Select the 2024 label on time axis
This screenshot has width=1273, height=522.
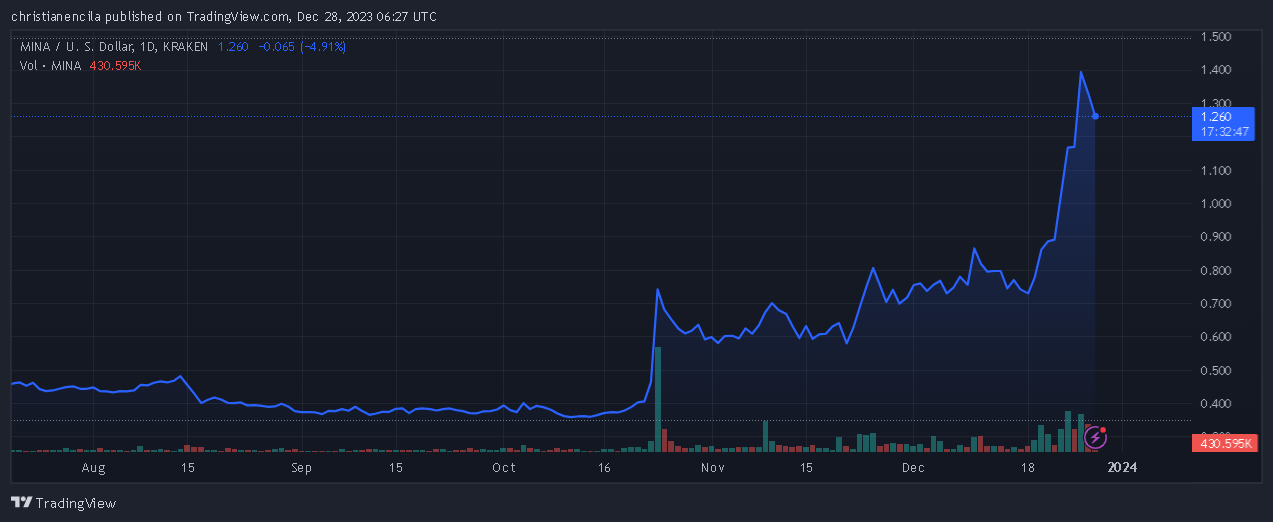click(x=1124, y=467)
